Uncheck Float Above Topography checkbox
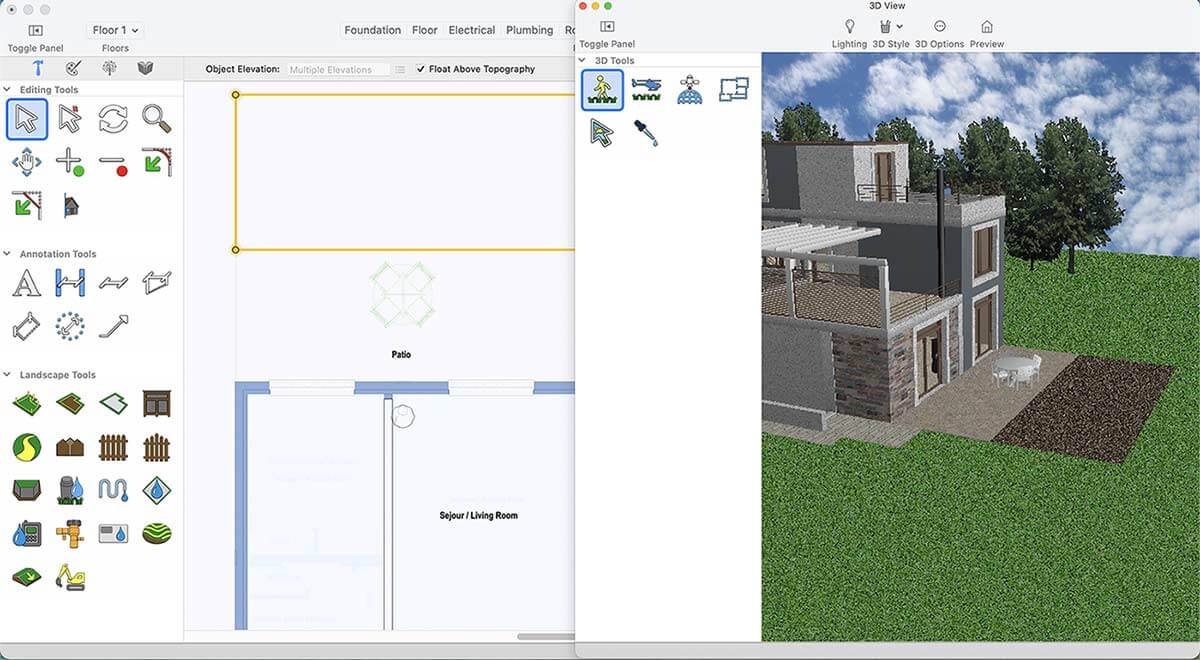The image size is (1200, 660). (x=420, y=69)
